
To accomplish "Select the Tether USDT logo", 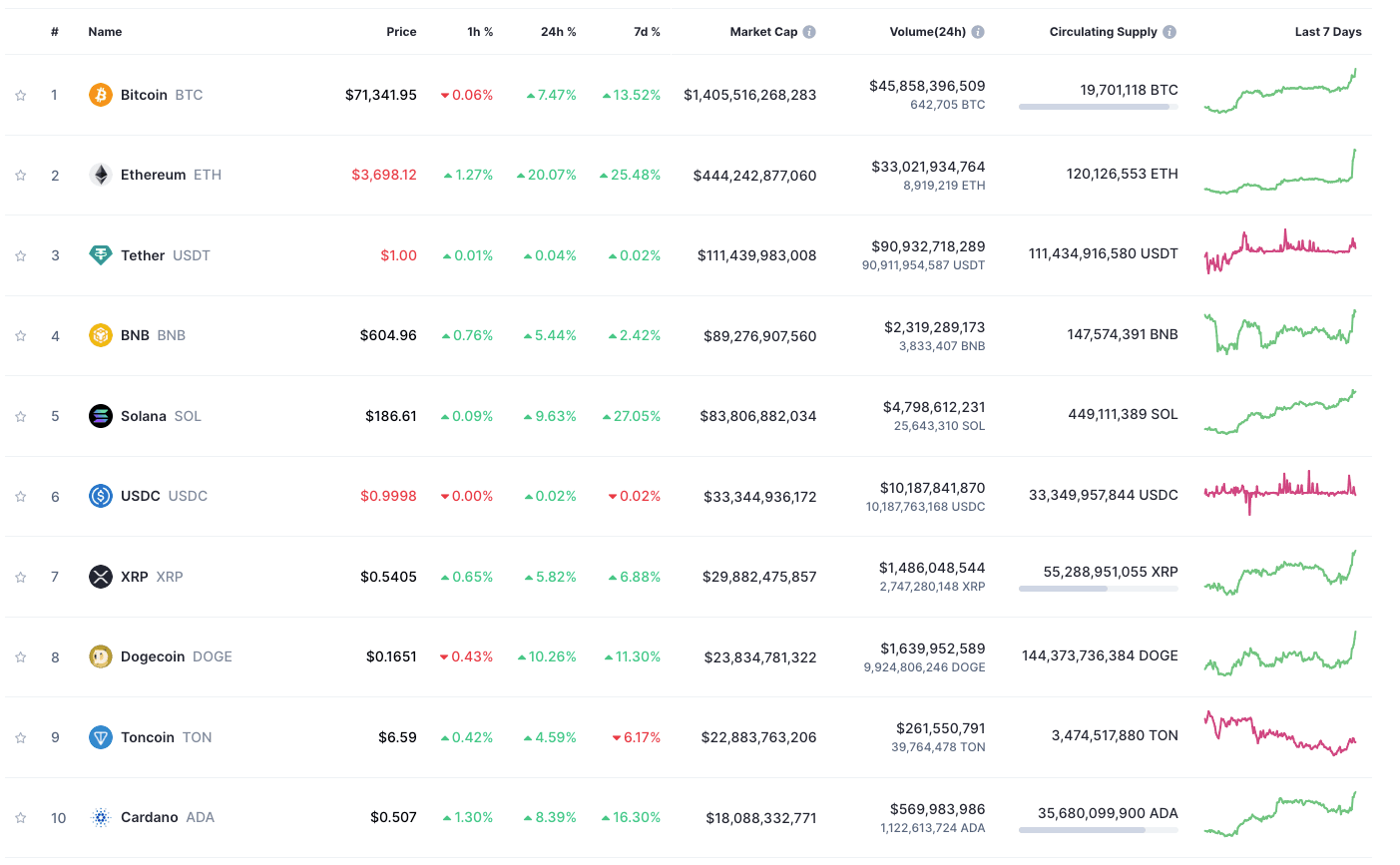I will (x=100, y=255).
